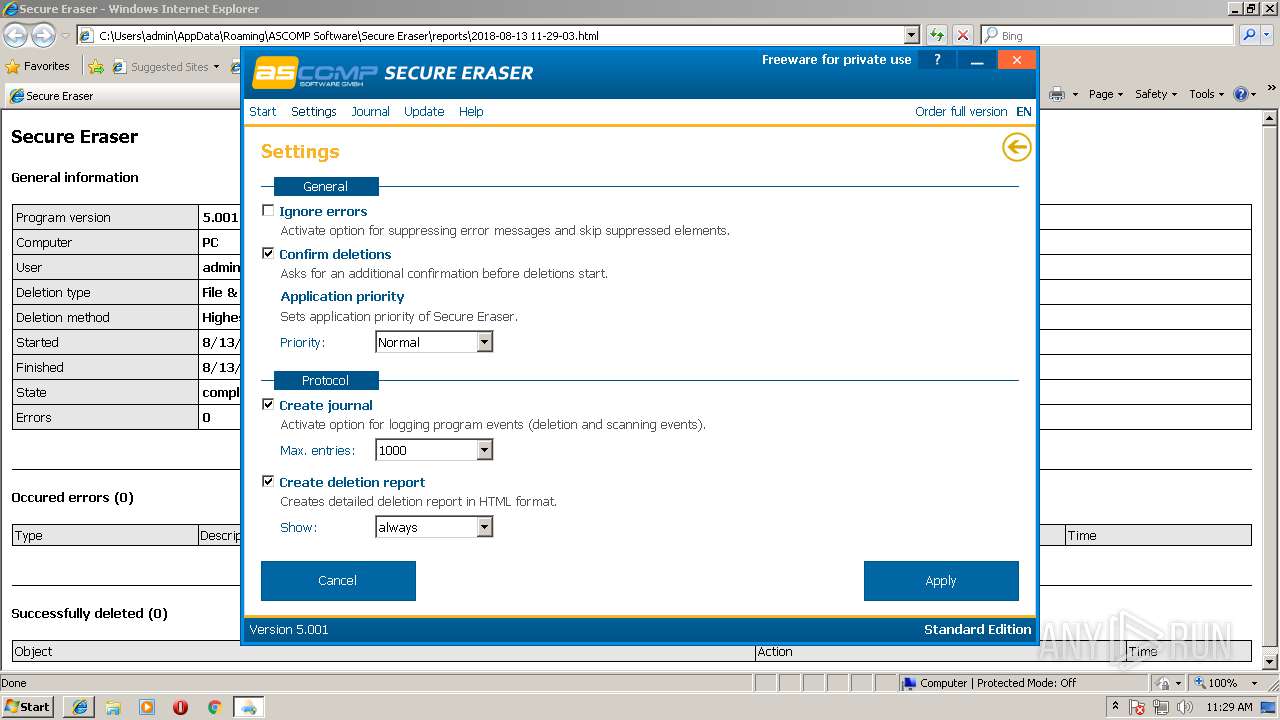Screen dimensions: 1280x720
Task: Uncheck the Create journal checkbox
Action: (x=268, y=405)
